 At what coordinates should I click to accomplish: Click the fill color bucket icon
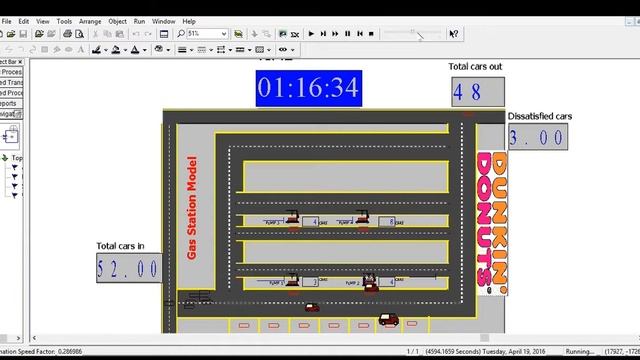(116, 50)
